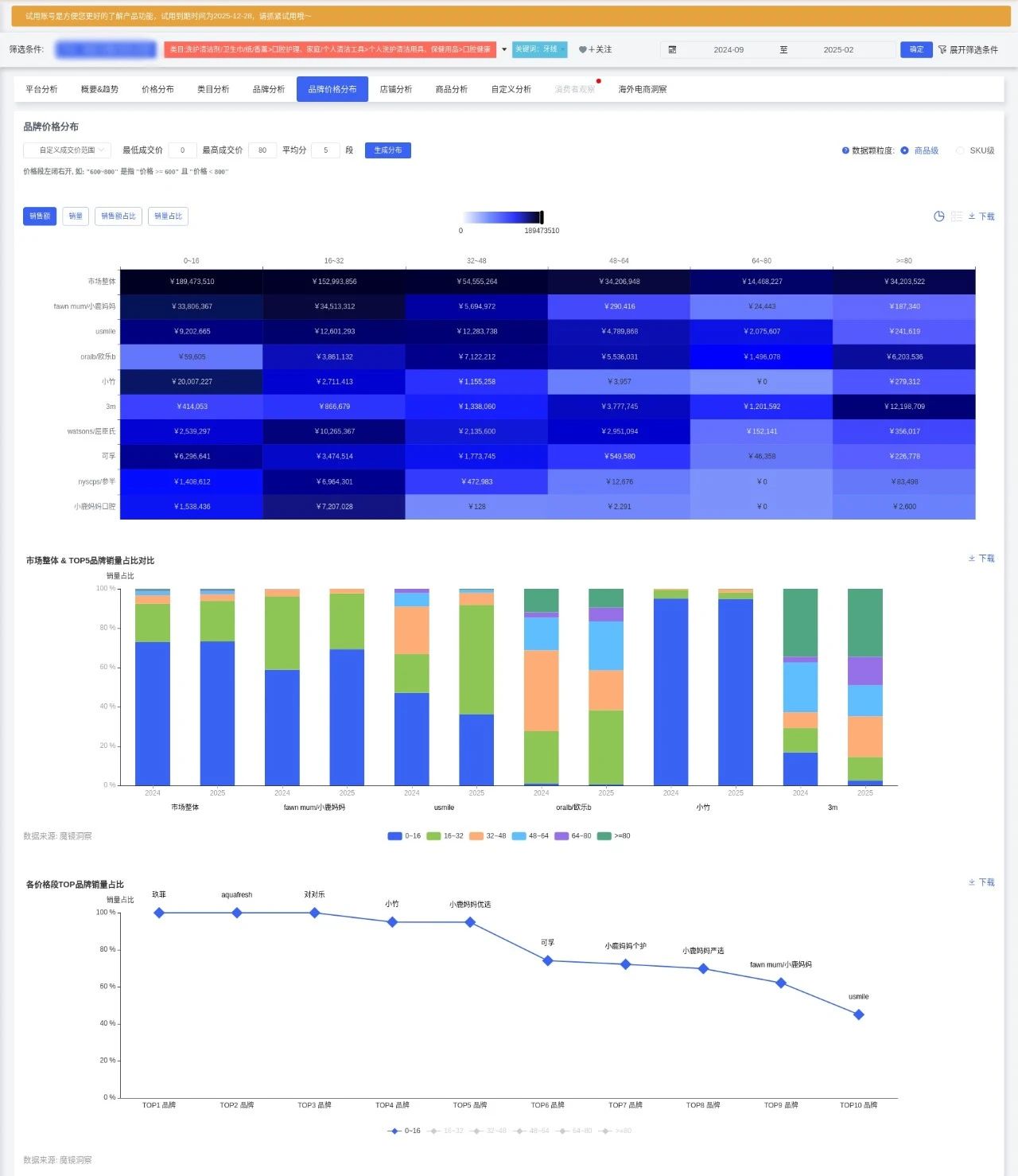
Task: Toggle 48~64 series in bar chart legend
Action: click(x=530, y=836)
